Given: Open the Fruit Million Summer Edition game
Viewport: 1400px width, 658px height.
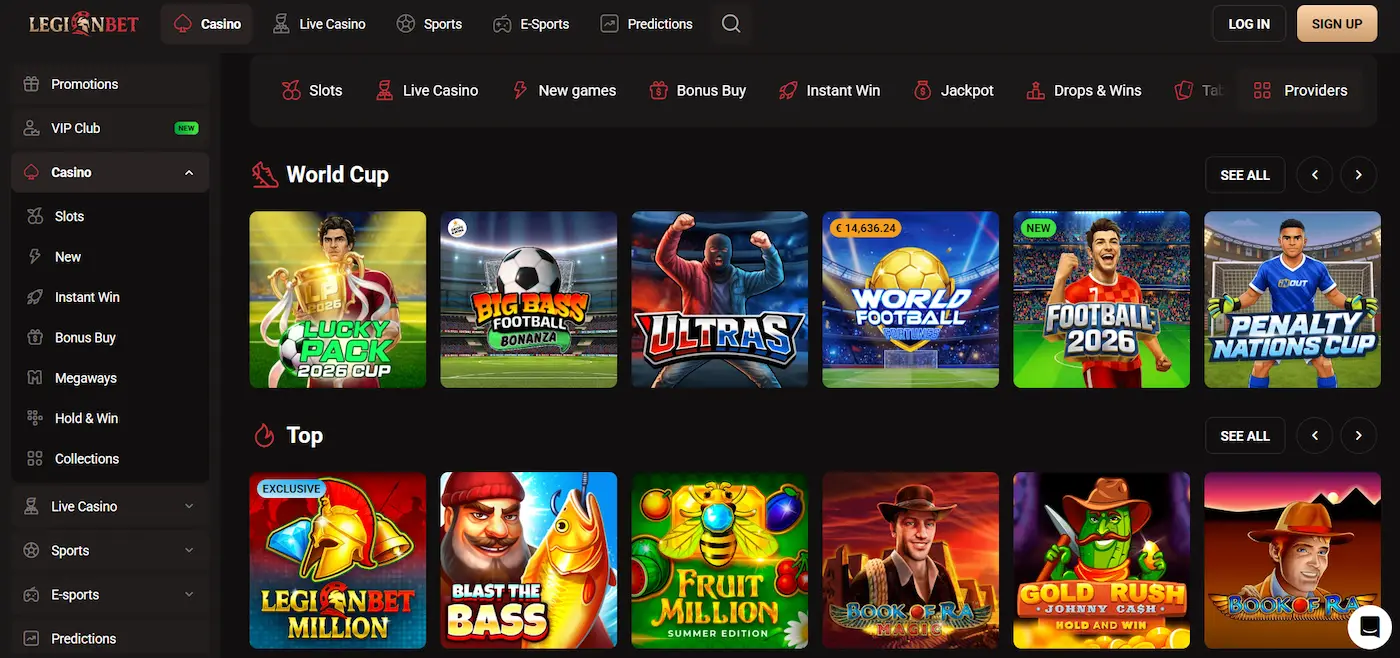Looking at the screenshot, I should [x=720, y=560].
